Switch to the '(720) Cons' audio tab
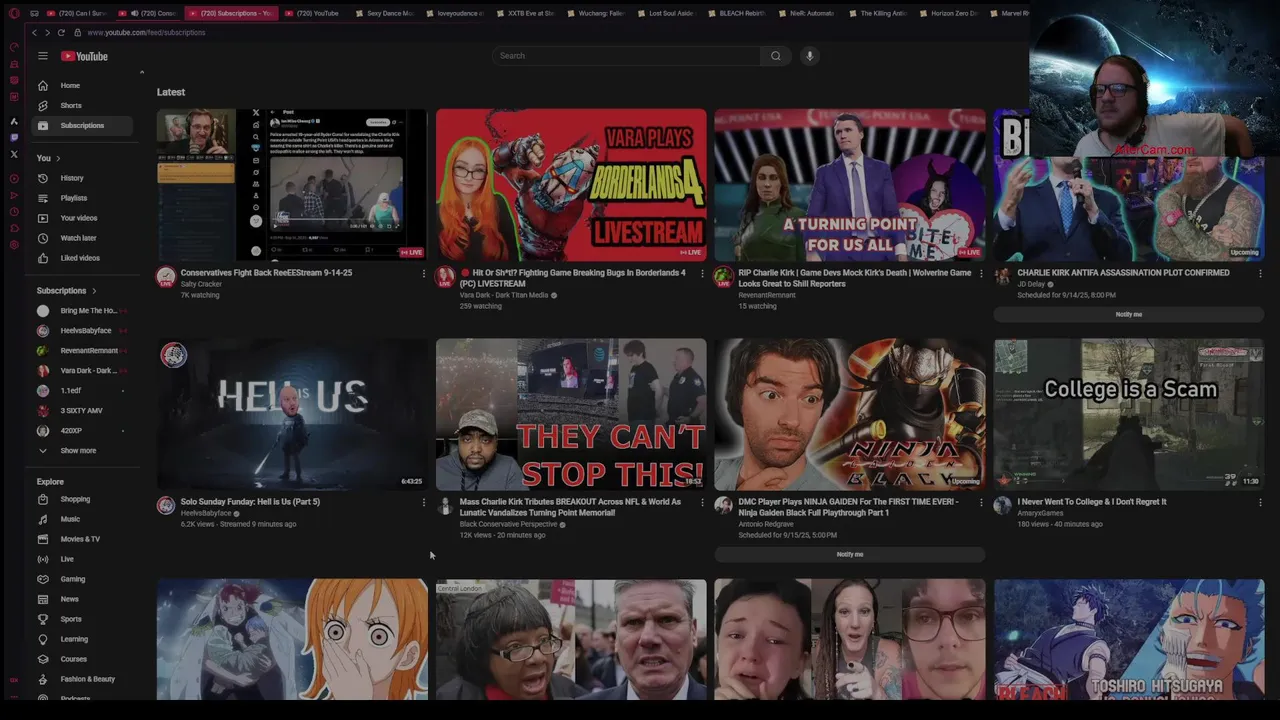 (x=148, y=13)
